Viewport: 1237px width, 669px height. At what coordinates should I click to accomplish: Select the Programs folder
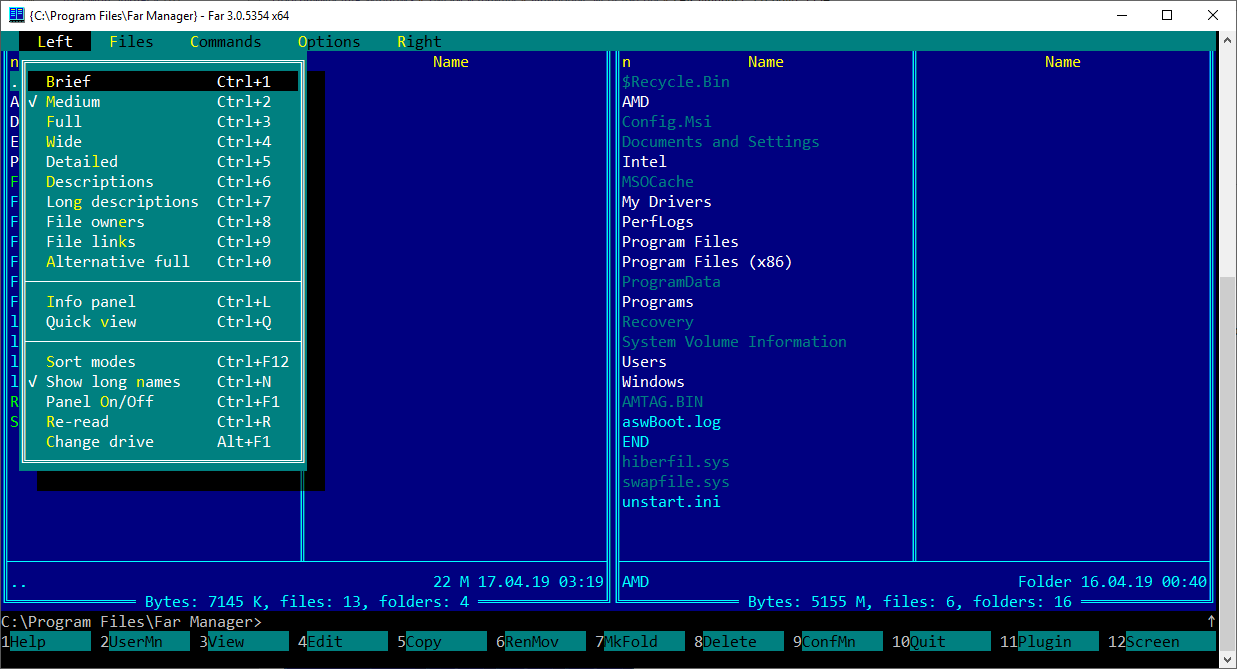(658, 302)
